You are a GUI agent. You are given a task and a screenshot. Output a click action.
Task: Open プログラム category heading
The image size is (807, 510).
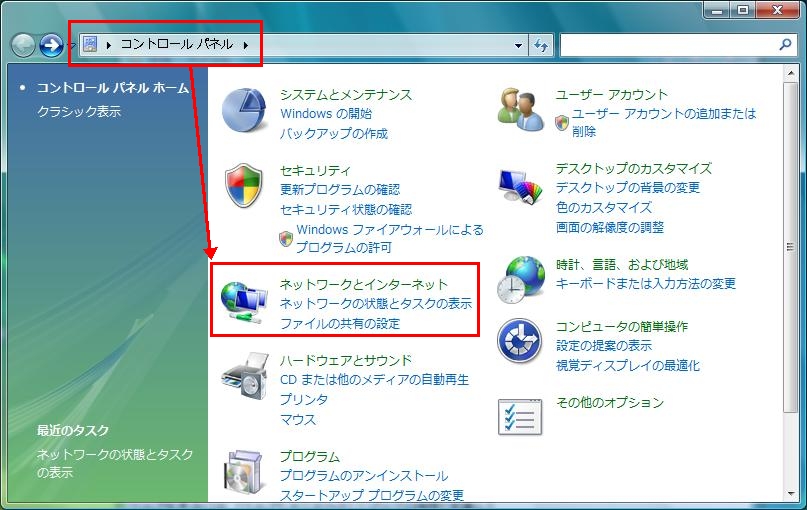pyautogui.click(x=310, y=456)
